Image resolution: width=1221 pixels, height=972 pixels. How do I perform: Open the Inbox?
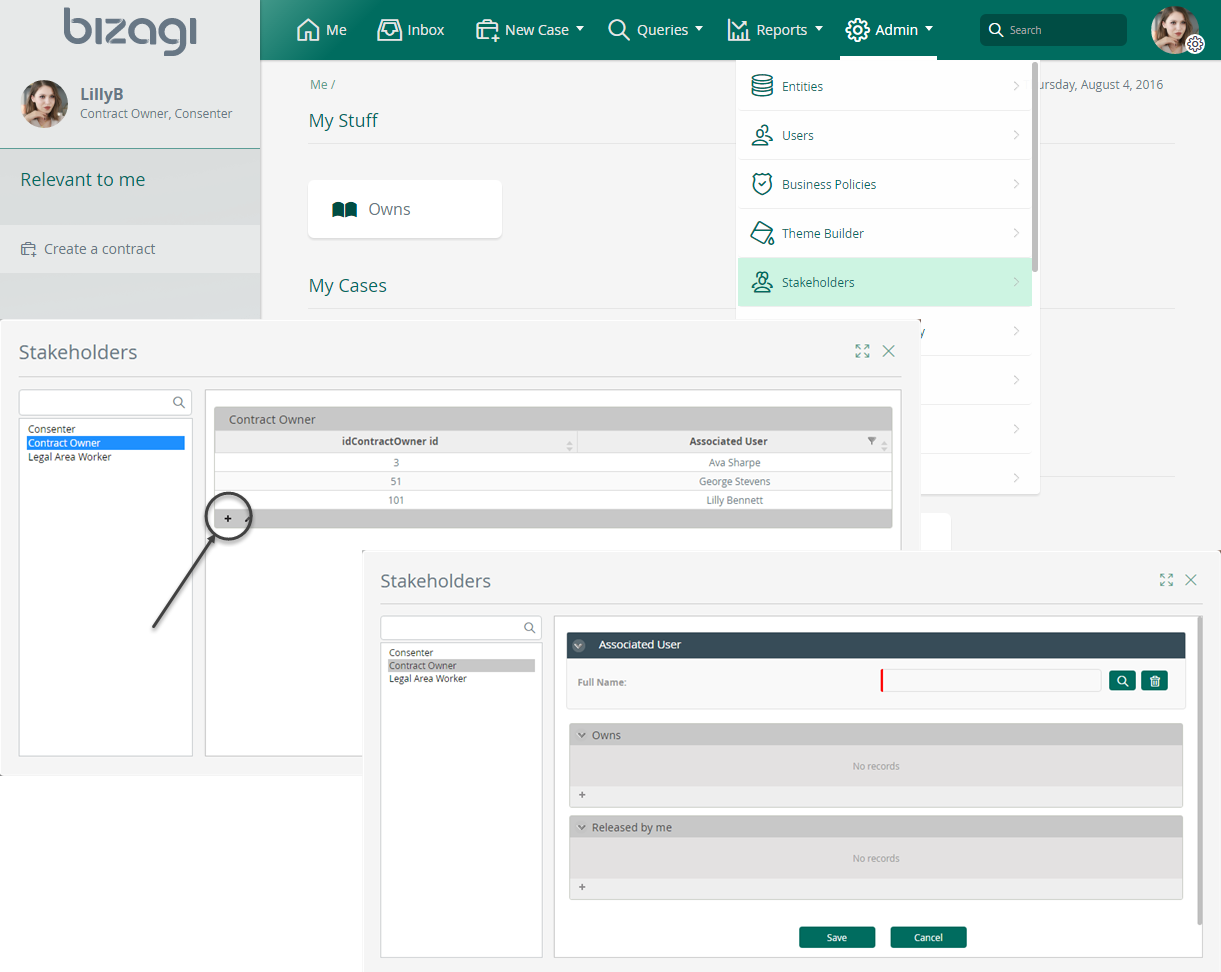tap(410, 30)
